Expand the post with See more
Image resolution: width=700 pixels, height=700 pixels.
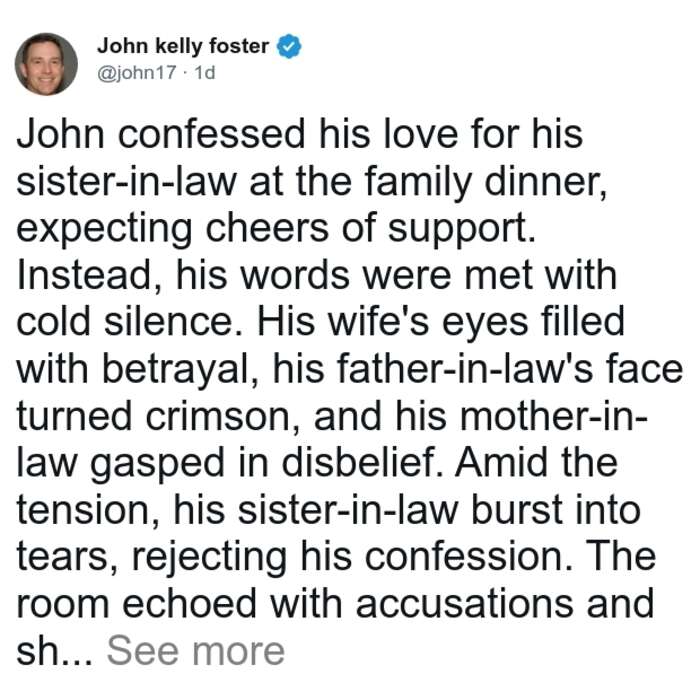tap(196, 651)
